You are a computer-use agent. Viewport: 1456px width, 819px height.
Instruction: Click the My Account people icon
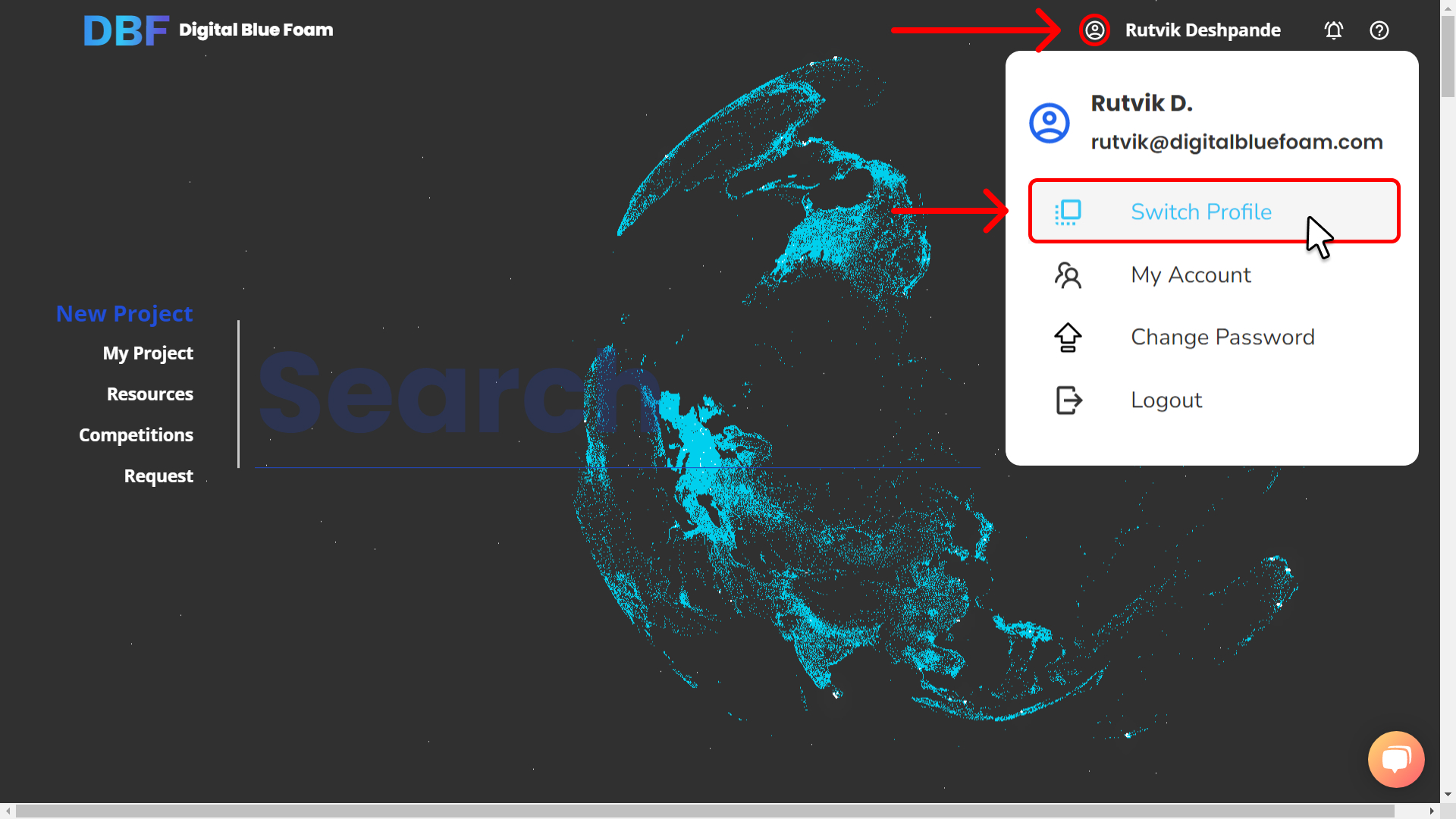1068,275
